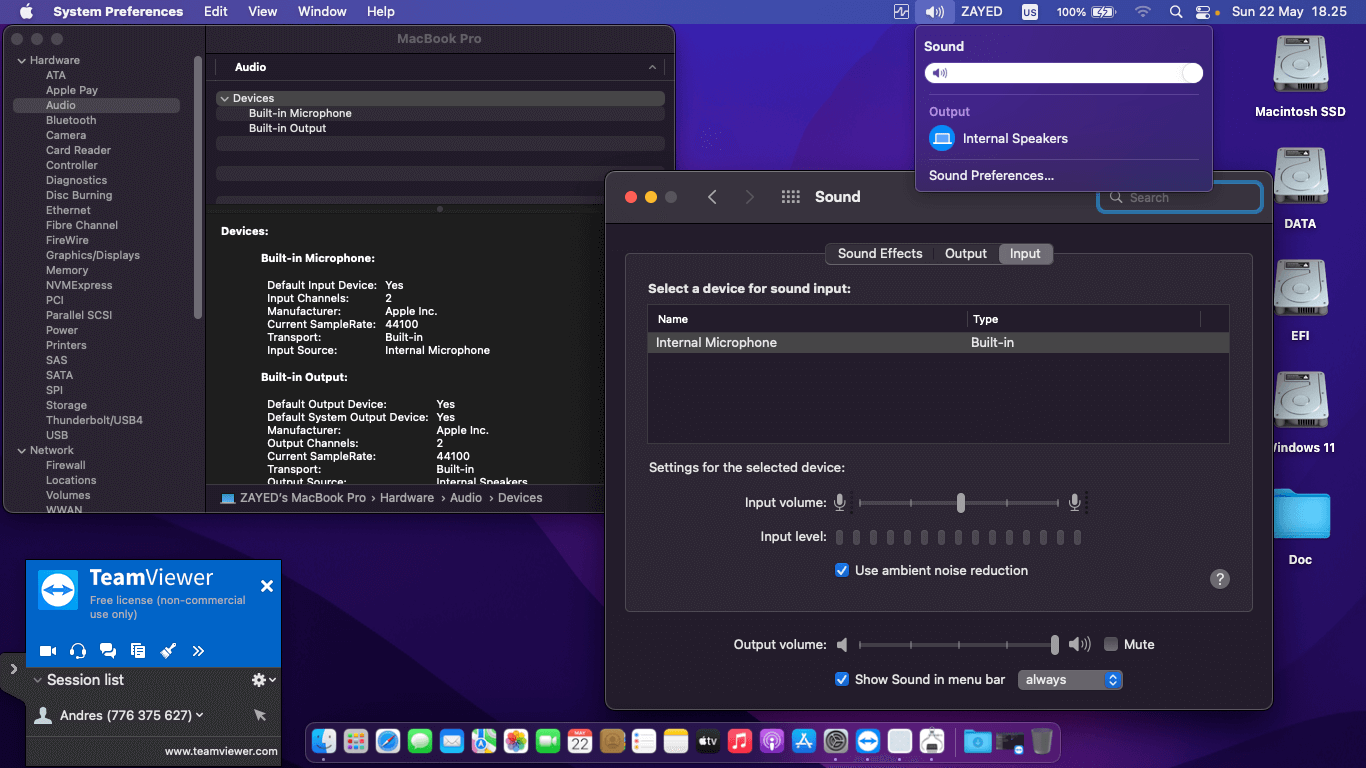1366x768 pixels.
Task: Click the TeamViewer logo in the panel
Action: coord(58,590)
